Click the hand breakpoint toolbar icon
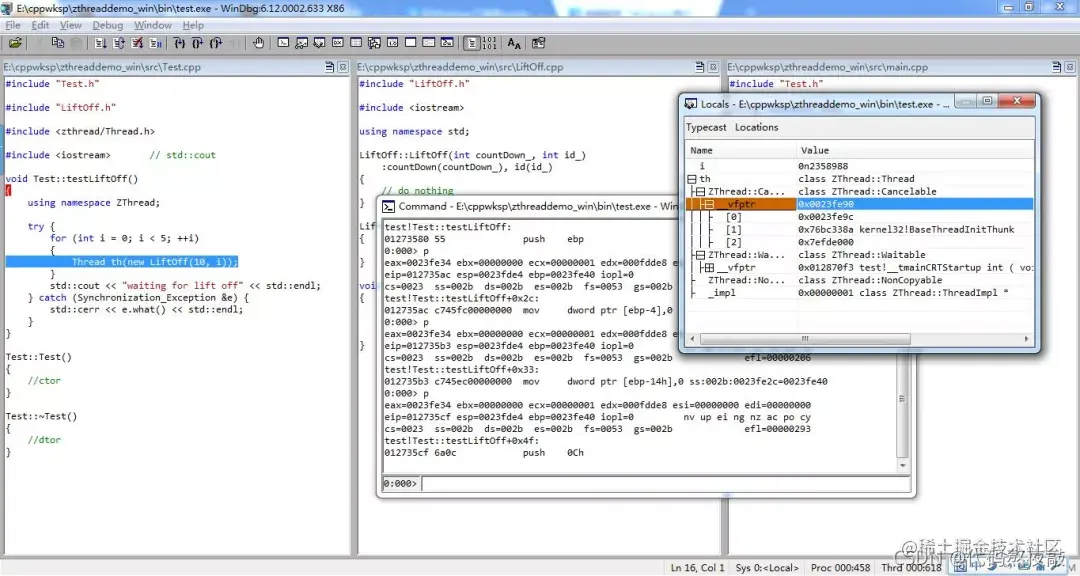The image size is (1080, 576). point(258,43)
